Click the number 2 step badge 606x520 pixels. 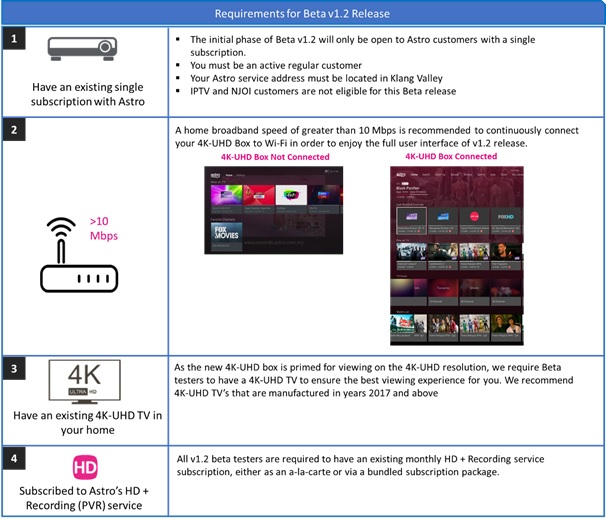[x=13, y=133]
